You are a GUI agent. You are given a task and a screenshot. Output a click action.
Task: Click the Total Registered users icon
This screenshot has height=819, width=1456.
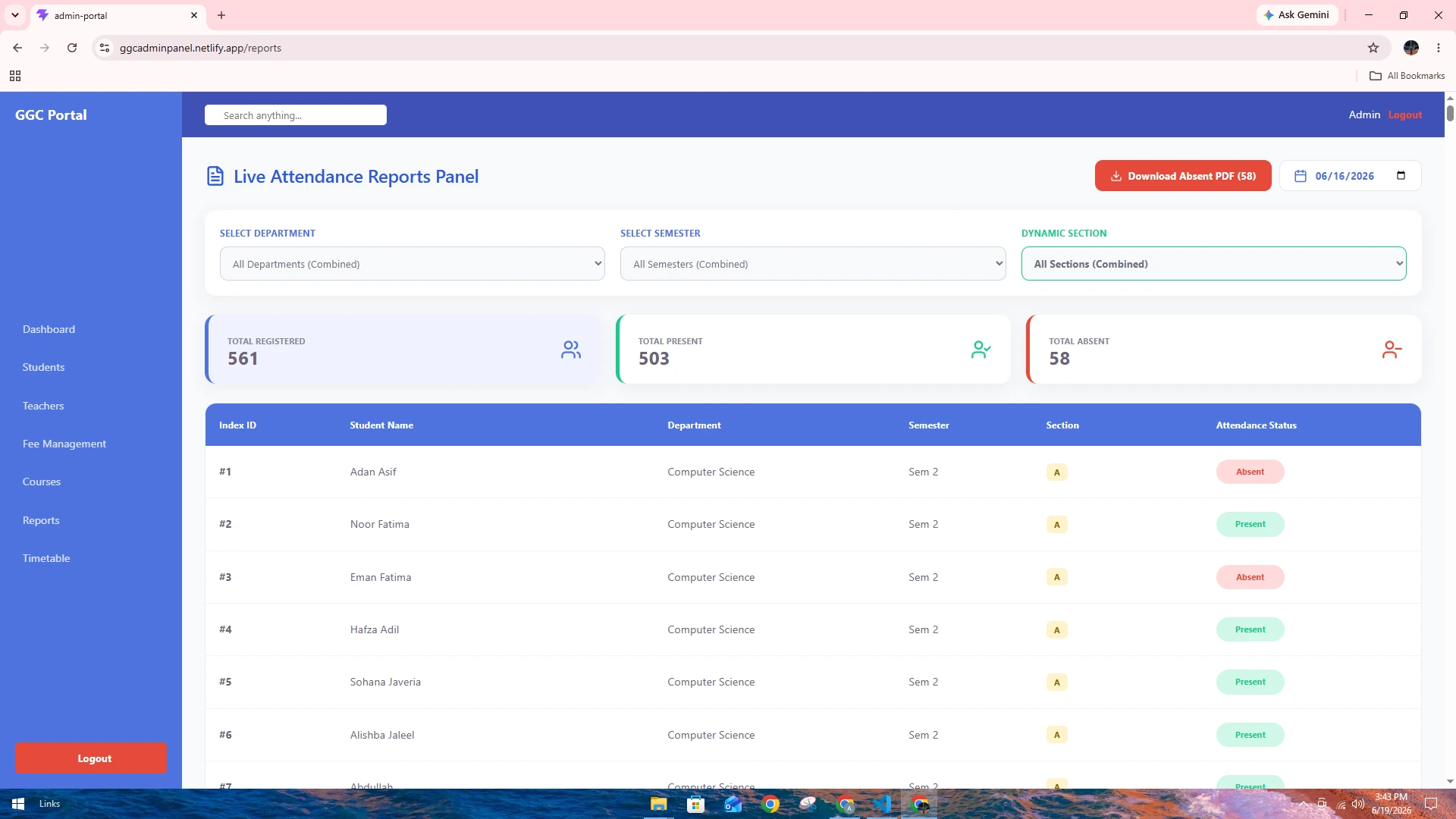(571, 350)
